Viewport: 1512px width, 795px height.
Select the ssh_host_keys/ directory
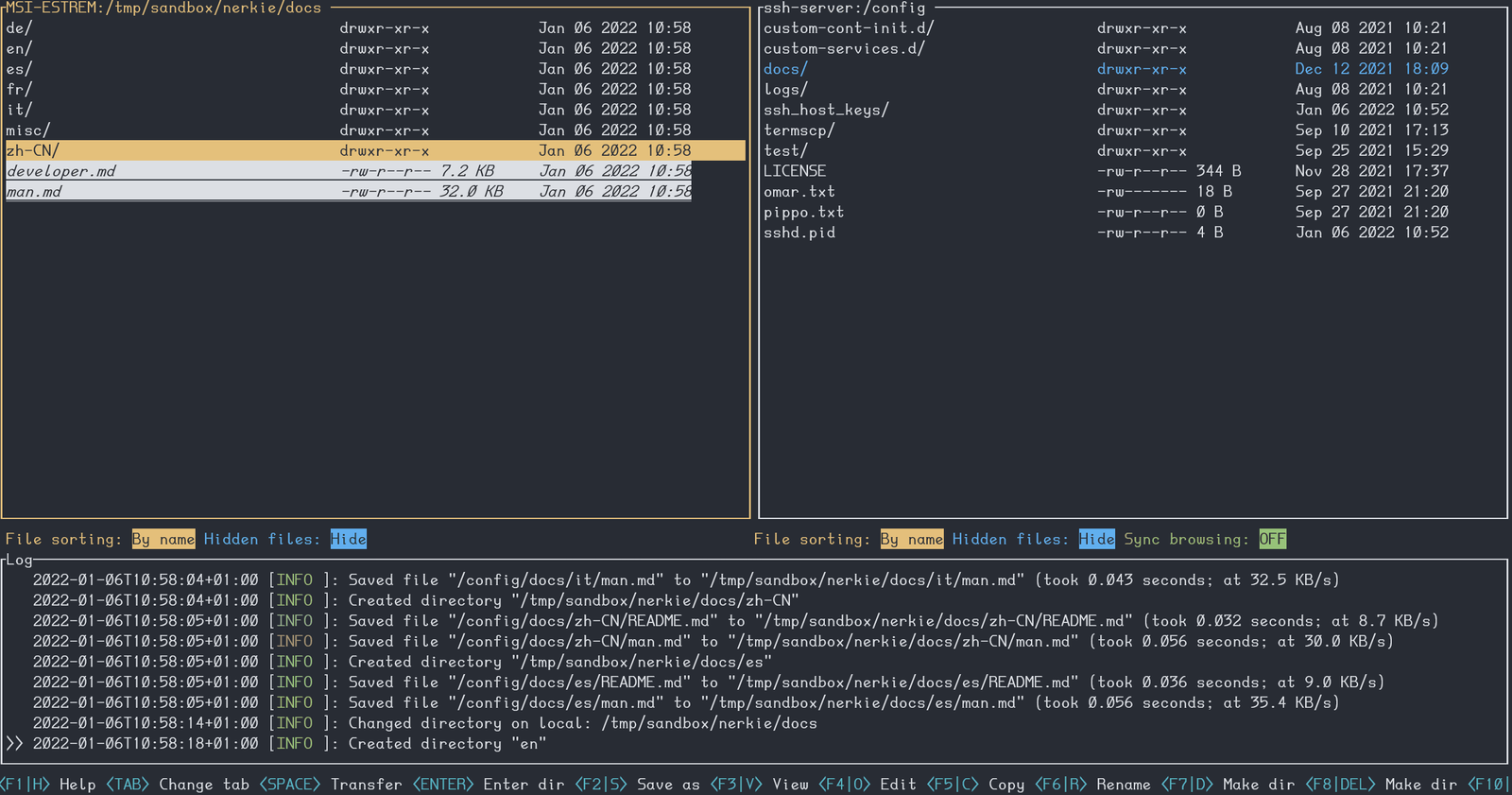coord(1132,110)
